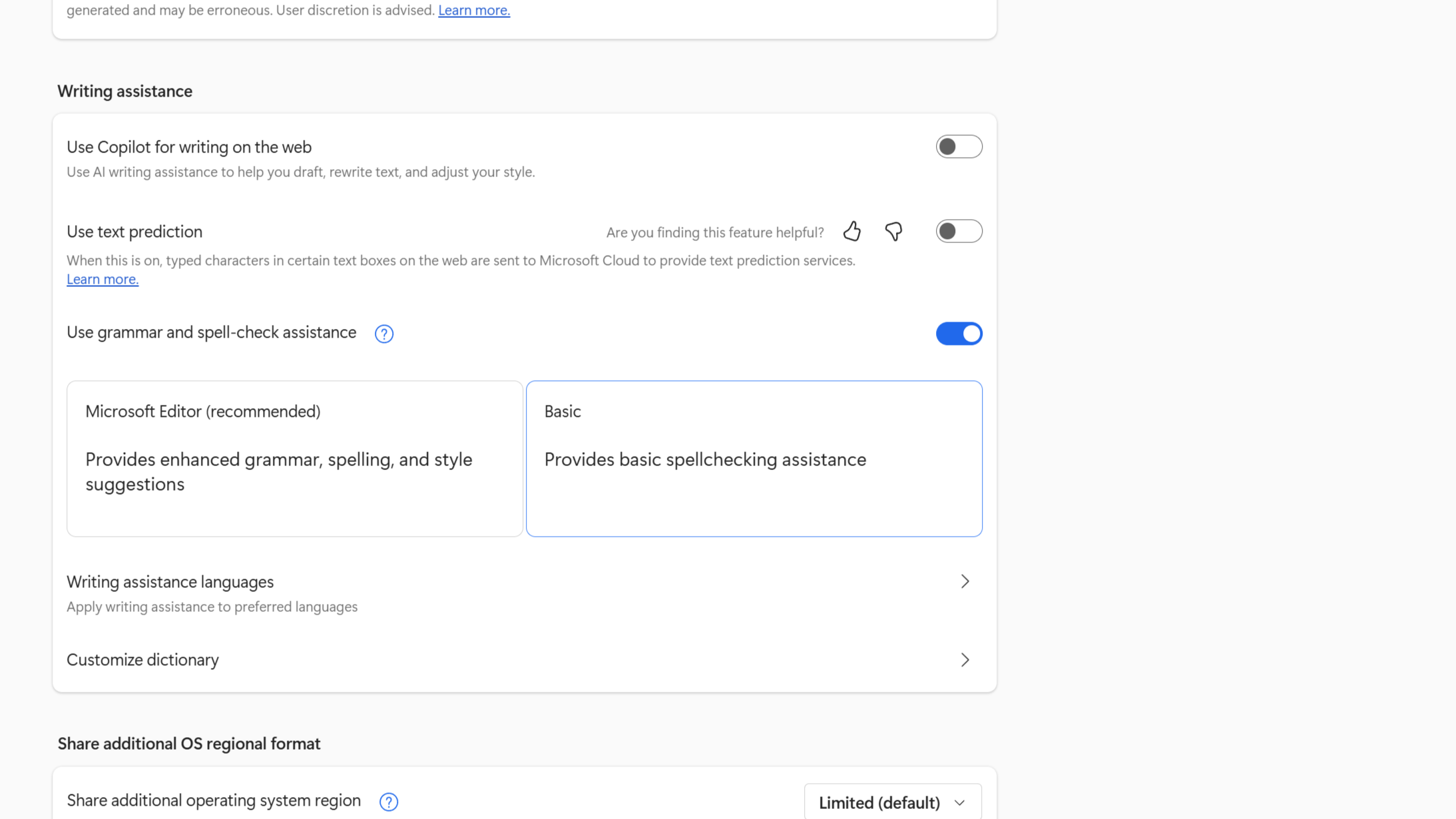Click 'Share additional operating system region' label
This screenshot has width=1456, height=819.
[x=214, y=800]
